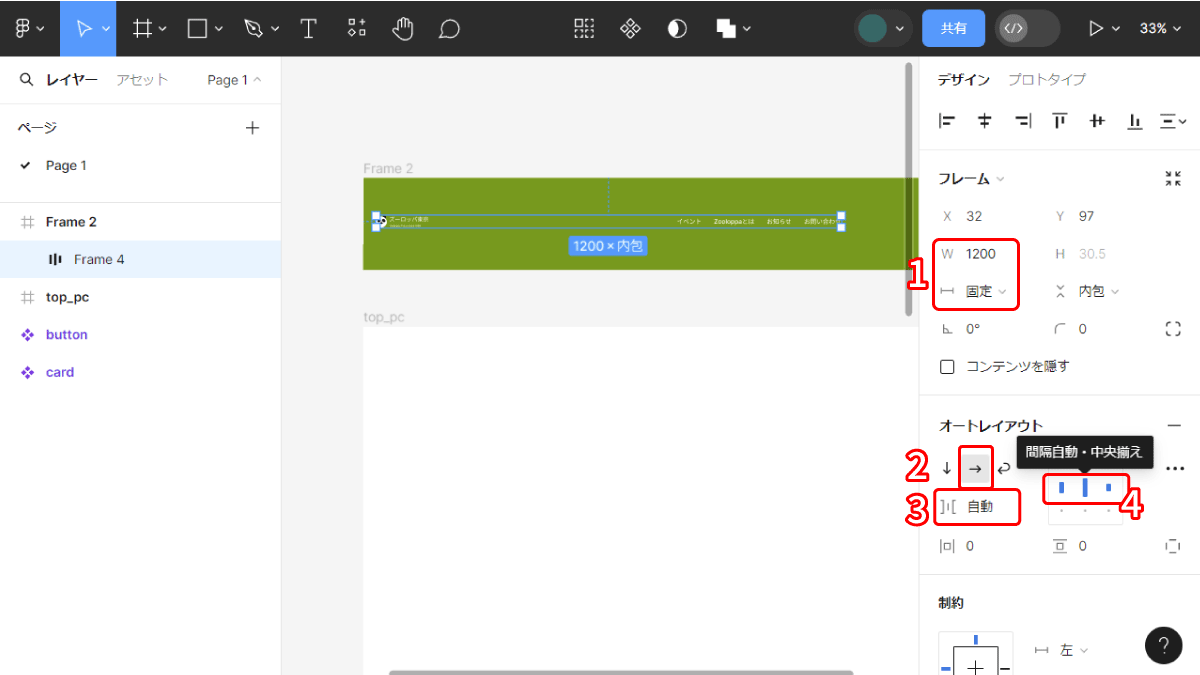The width and height of the screenshot is (1200, 675).
Task: Open the 左 horizontal constraint dropdown
Action: click(1073, 650)
